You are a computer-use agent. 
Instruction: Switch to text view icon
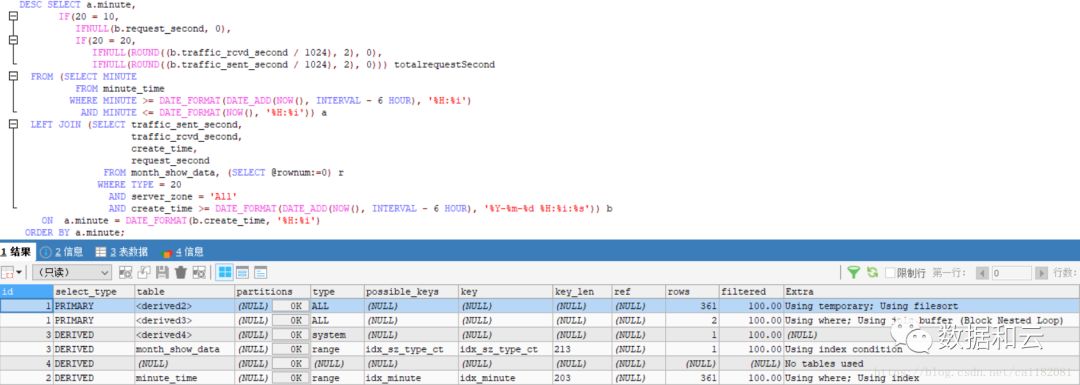tap(260, 273)
